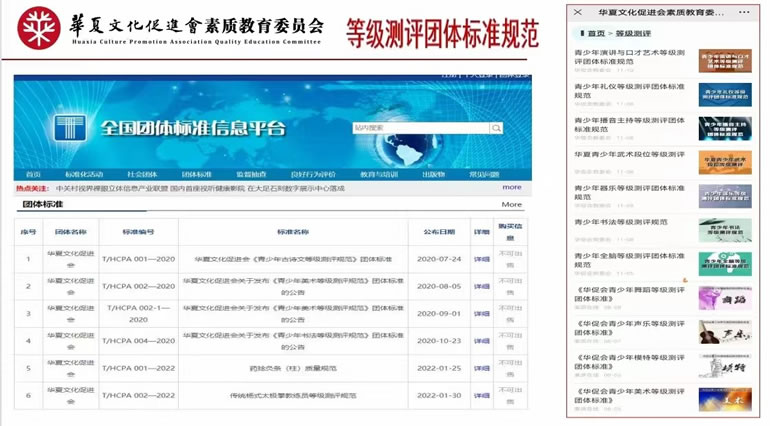Screen dimensions: 770x426
Task: Click the 标准编号 column header
Action: 138,232
